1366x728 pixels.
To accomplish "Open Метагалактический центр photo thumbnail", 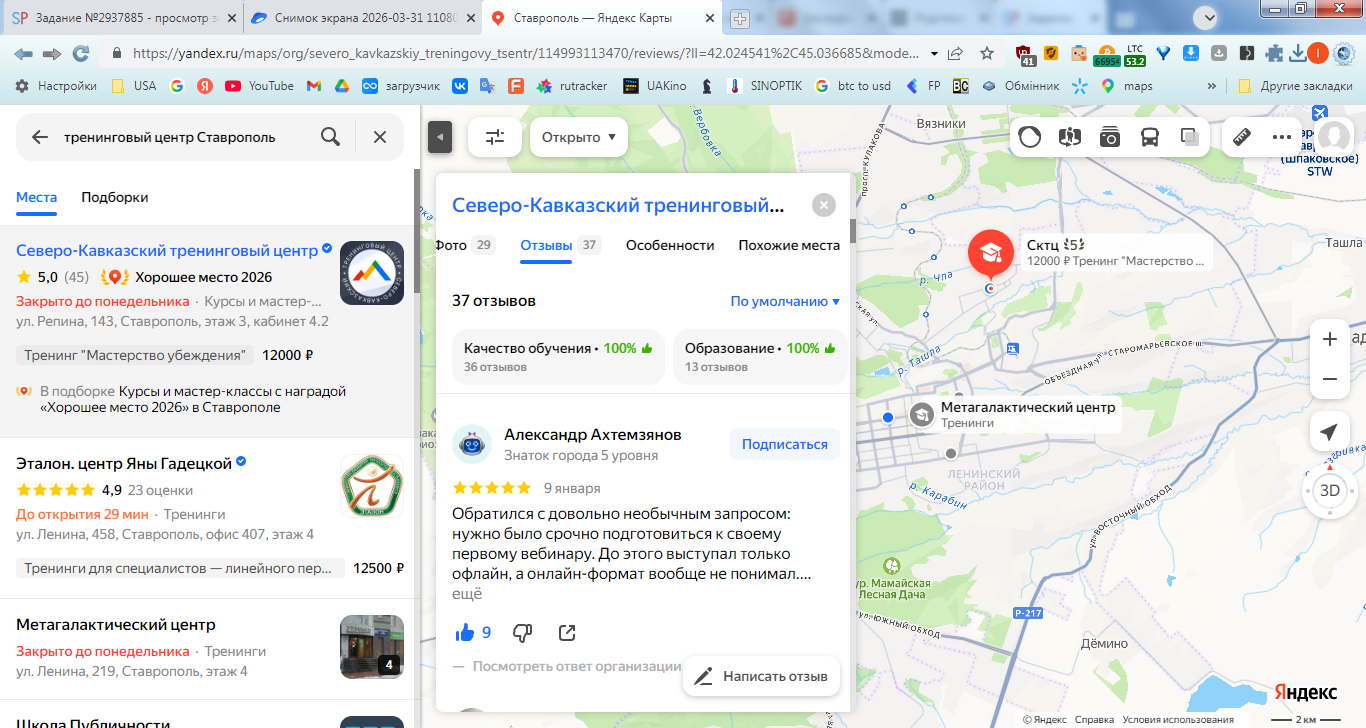I will point(372,647).
